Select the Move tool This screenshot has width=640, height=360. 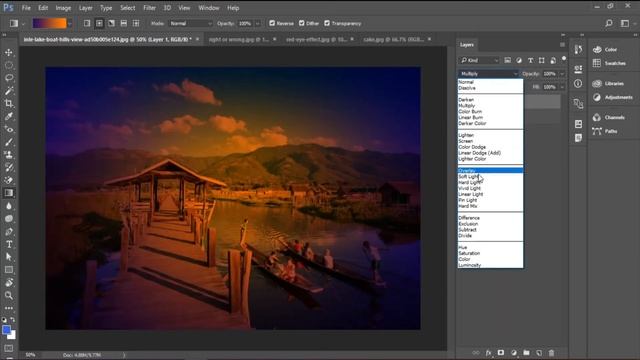coord(9,52)
